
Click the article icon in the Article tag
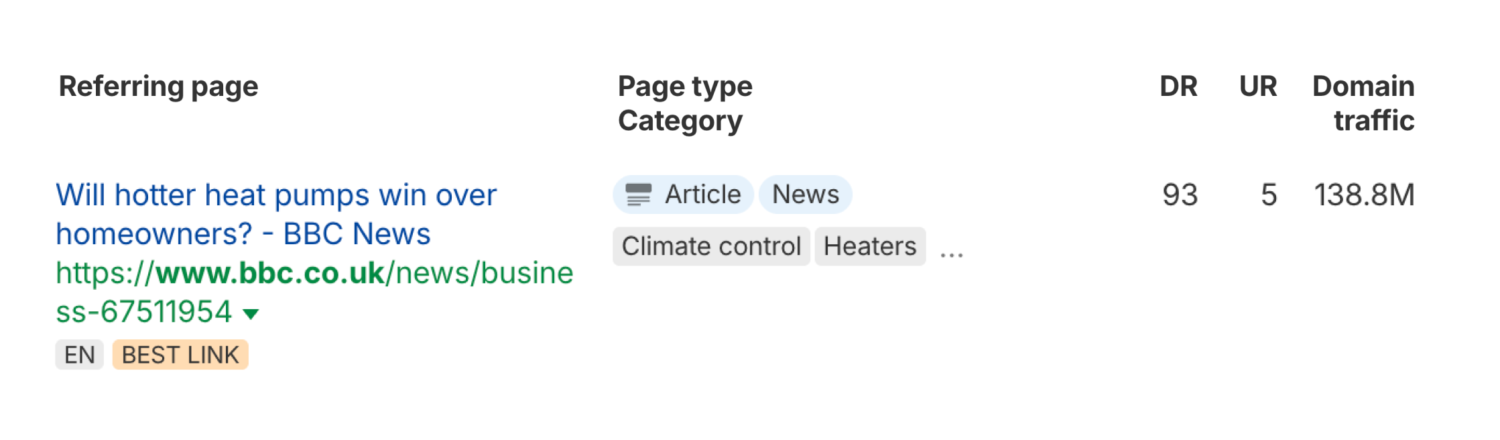639,195
